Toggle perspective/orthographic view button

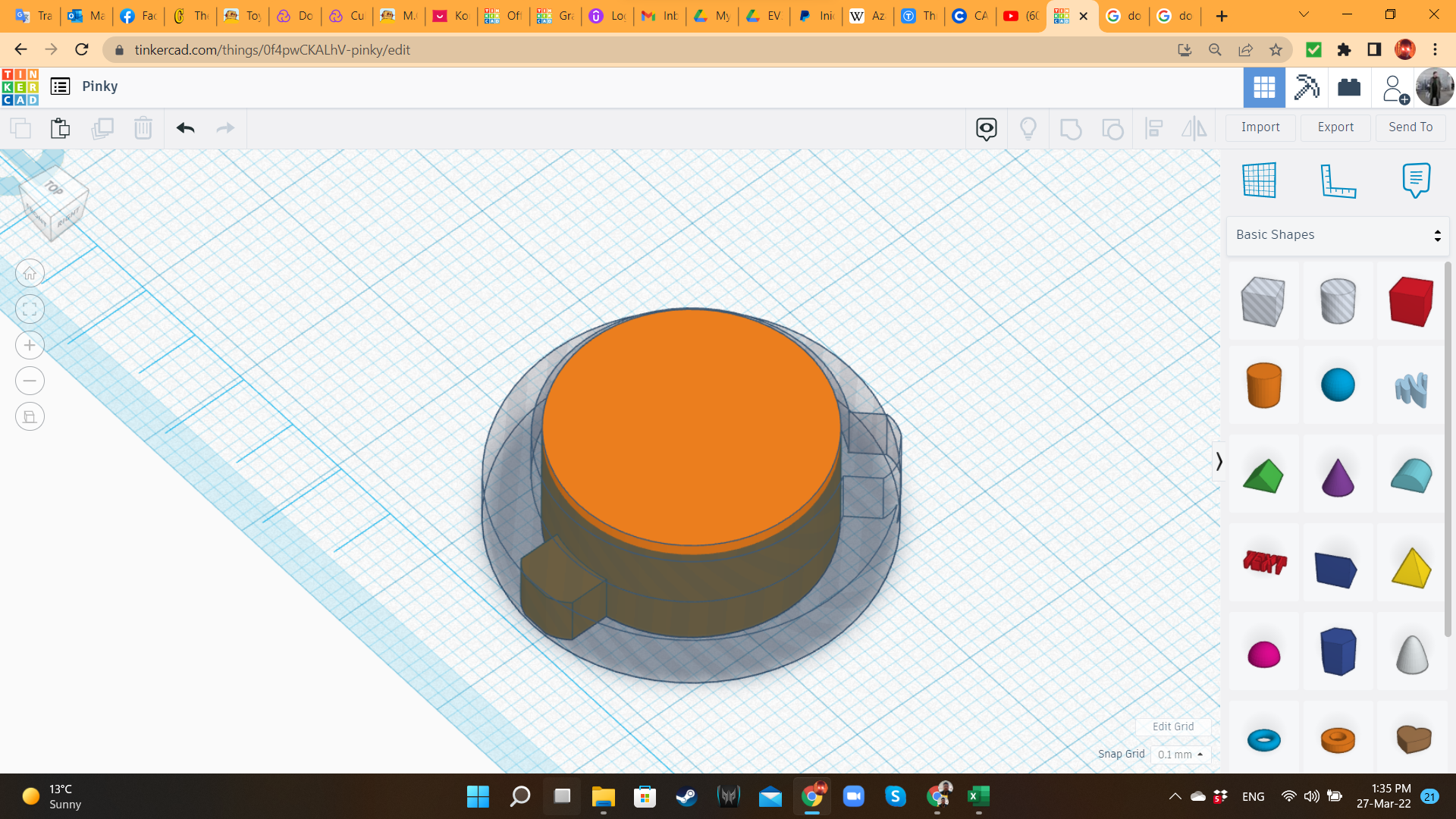(30, 416)
